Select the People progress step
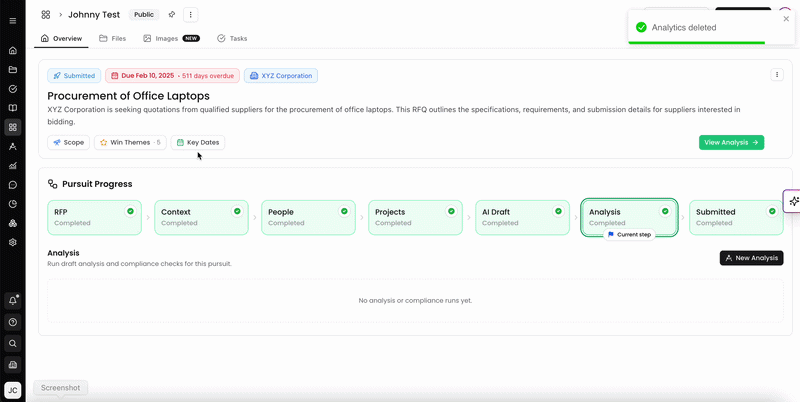 coord(308,217)
